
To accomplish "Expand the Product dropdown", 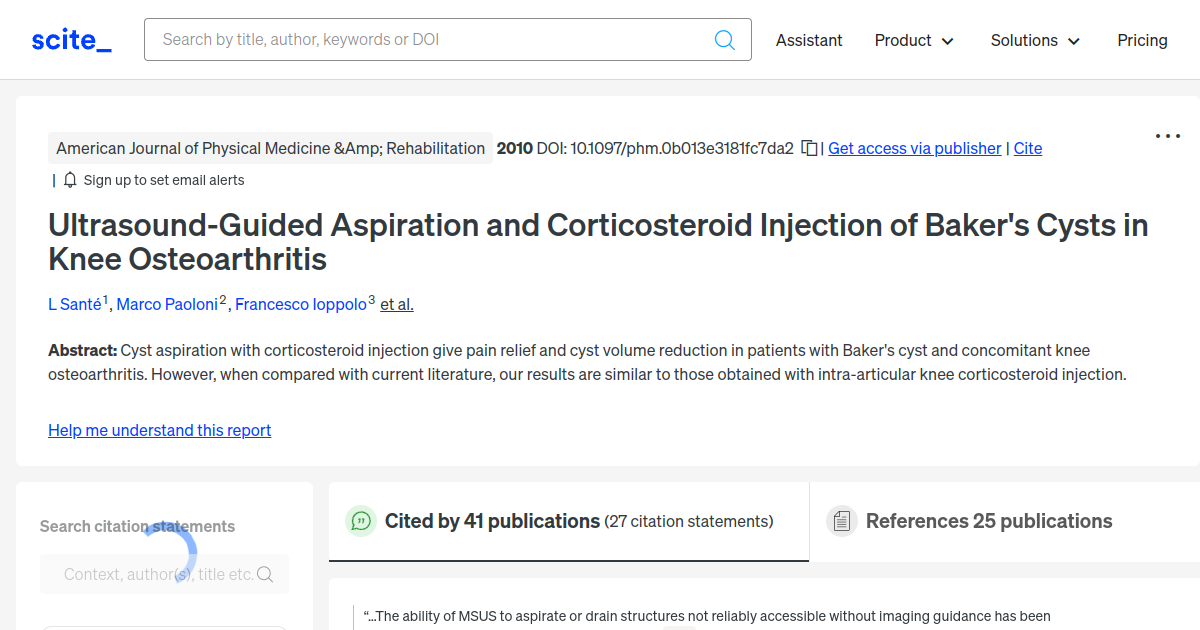I will (913, 40).
